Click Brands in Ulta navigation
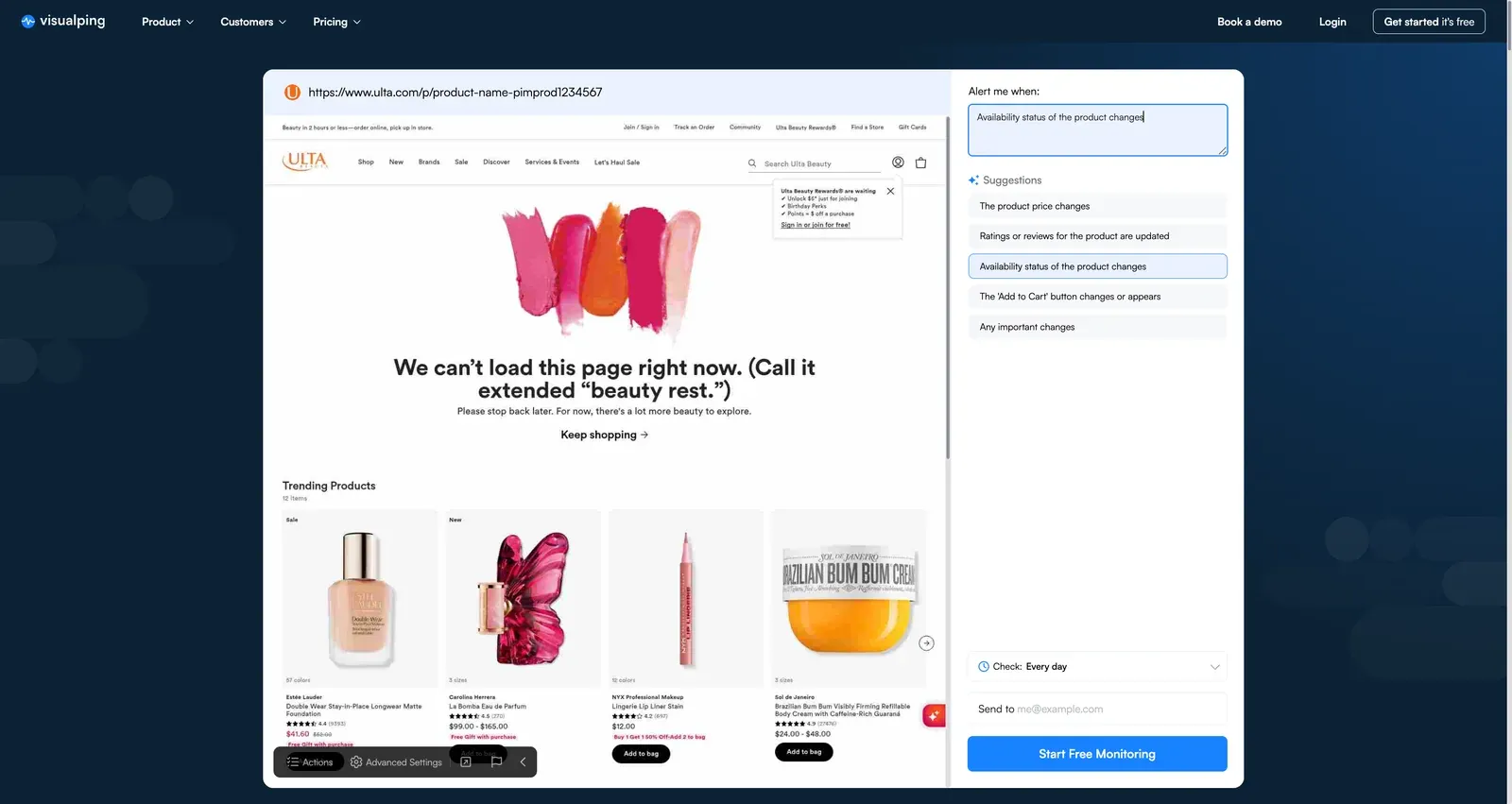This screenshot has height=804, width=1512. click(x=429, y=163)
